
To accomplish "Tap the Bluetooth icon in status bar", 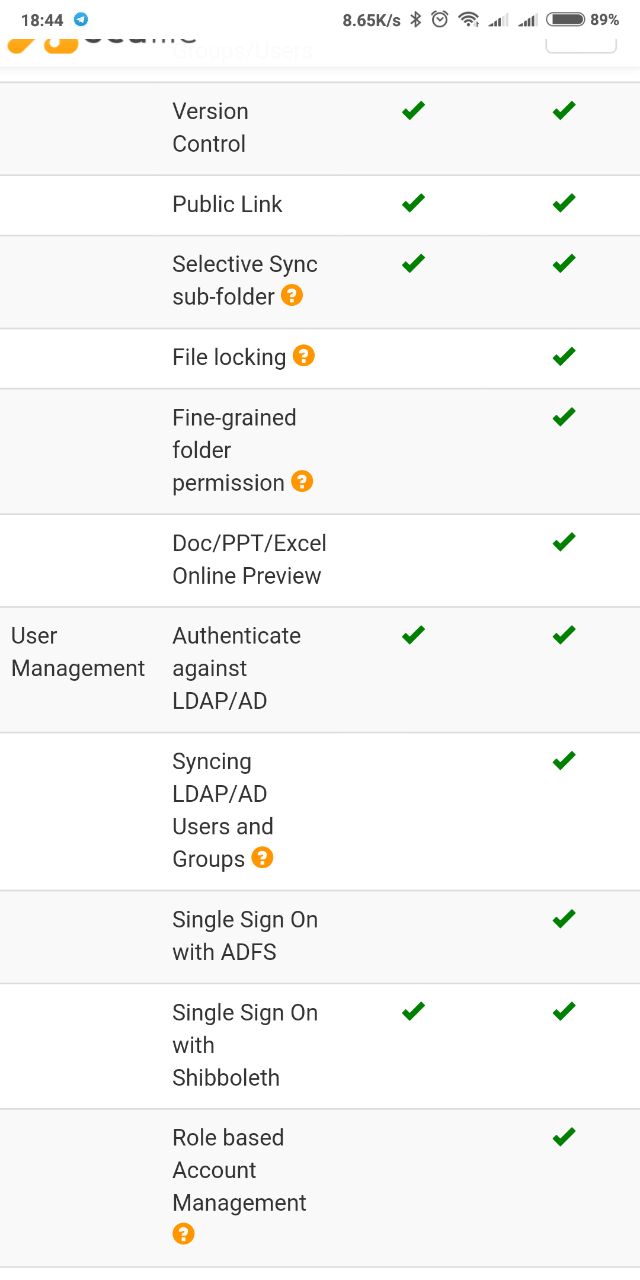I will click(416, 19).
